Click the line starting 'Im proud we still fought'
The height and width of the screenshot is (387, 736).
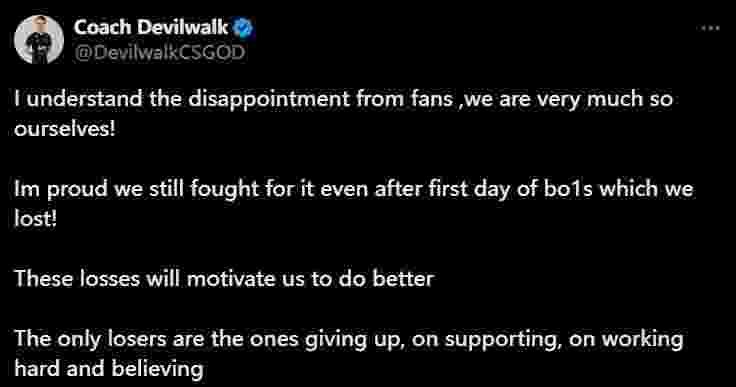coord(353,189)
